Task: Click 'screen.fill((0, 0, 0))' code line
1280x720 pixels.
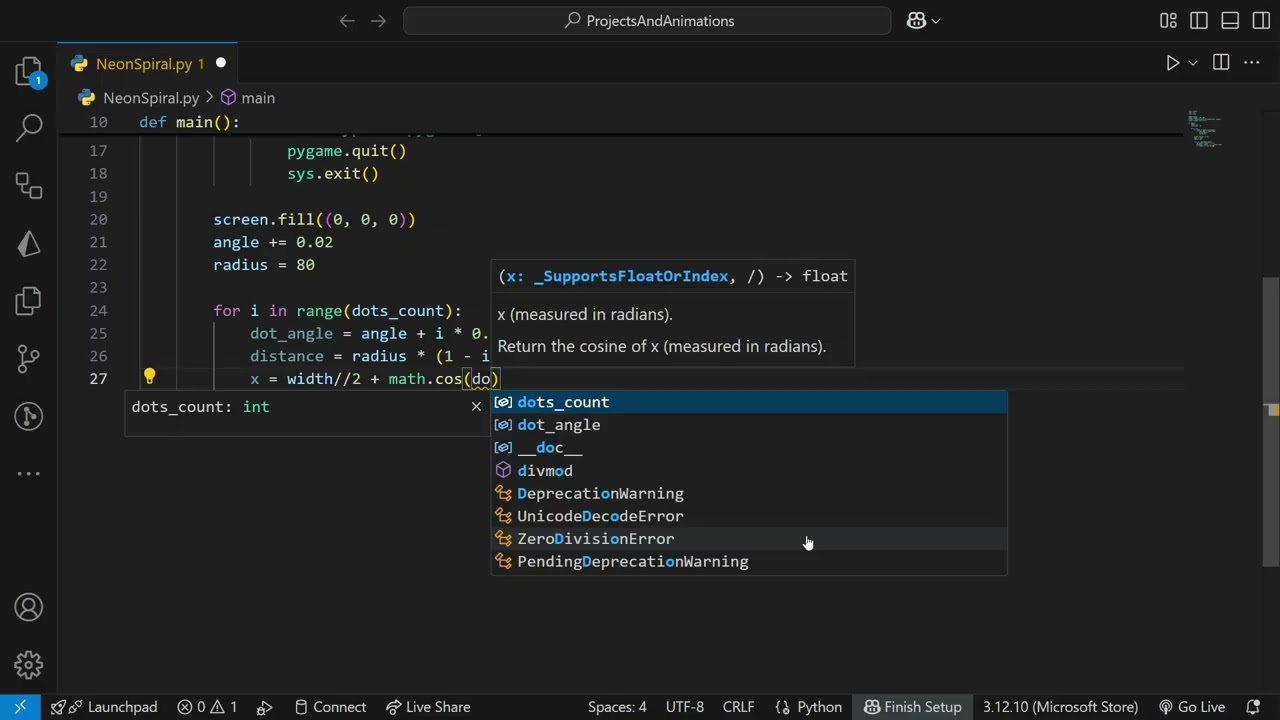Action: tap(314, 220)
